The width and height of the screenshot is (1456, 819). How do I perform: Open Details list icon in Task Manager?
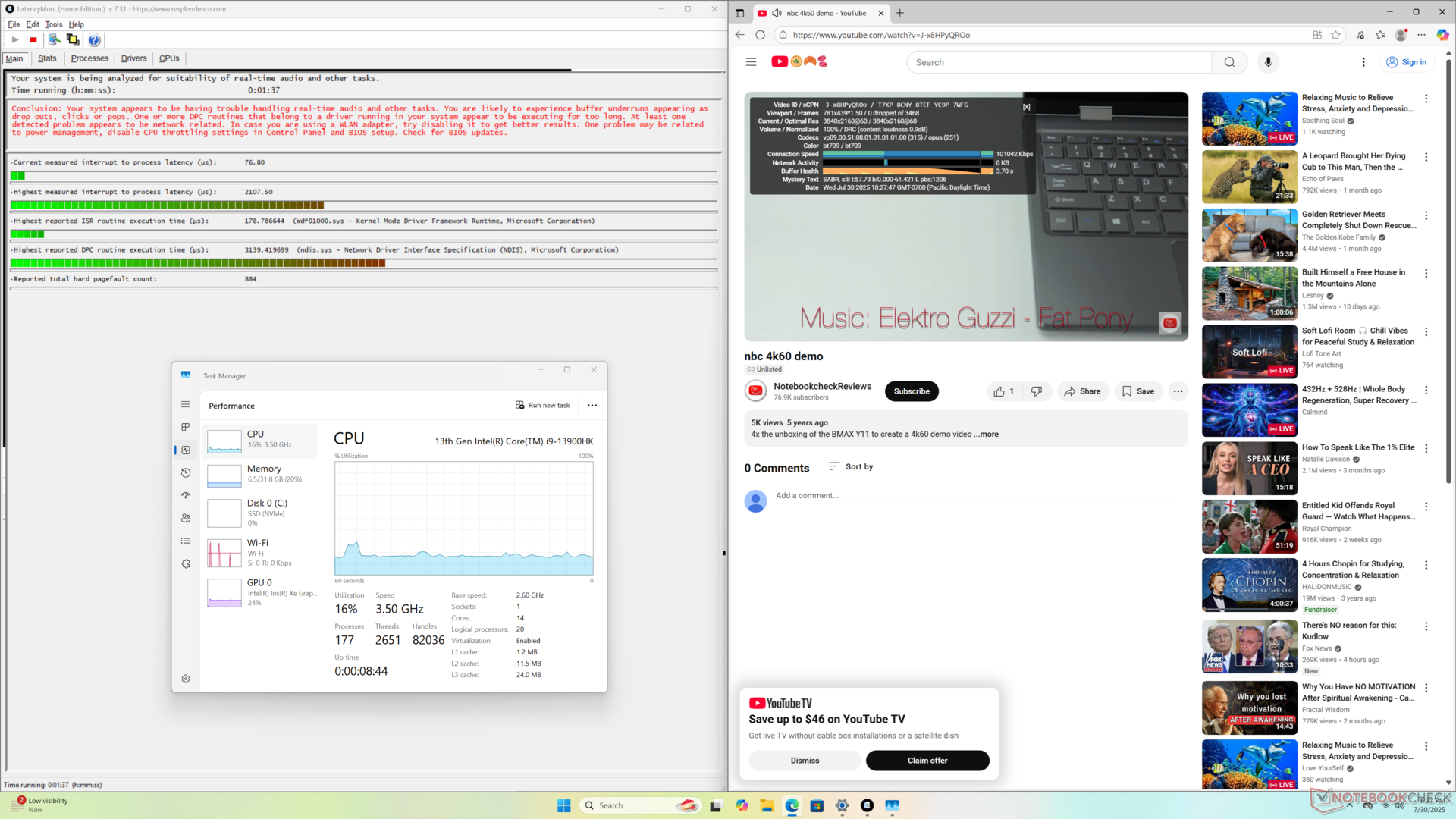tap(186, 541)
